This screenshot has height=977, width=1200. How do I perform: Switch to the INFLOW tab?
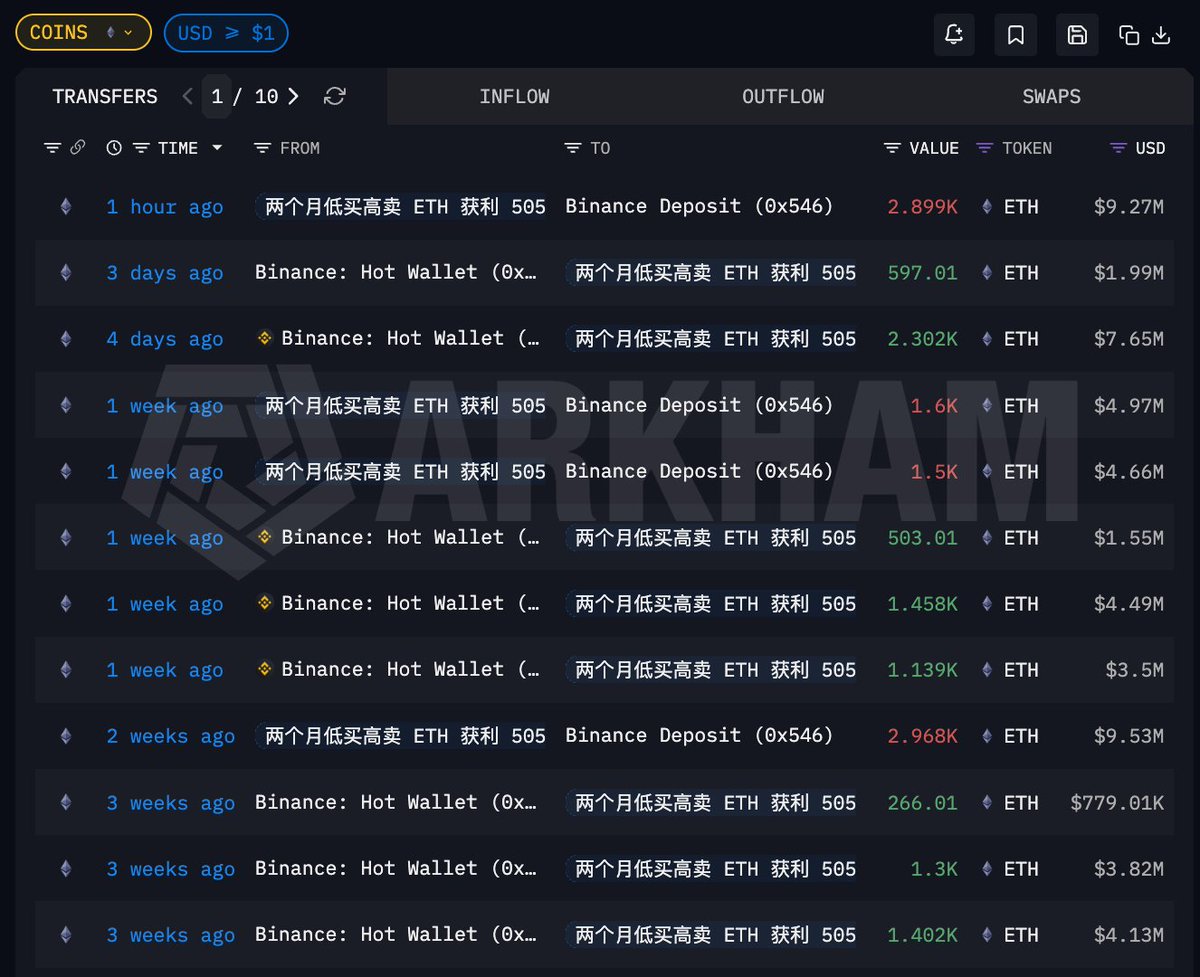click(514, 97)
